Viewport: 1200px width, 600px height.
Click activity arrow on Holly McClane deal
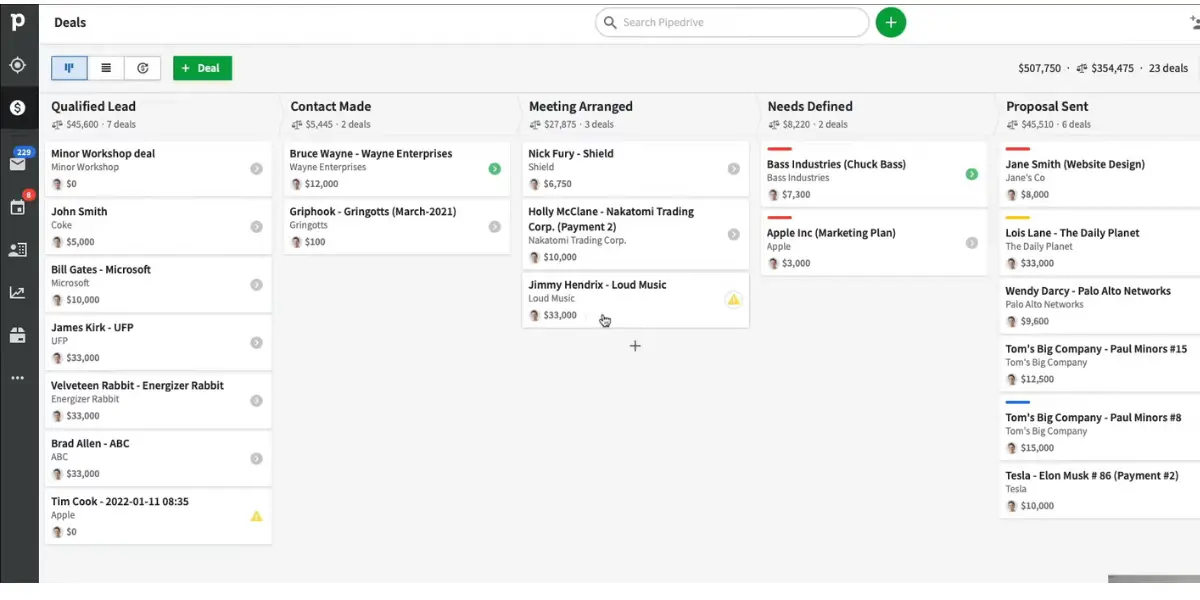click(x=733, y=234)
